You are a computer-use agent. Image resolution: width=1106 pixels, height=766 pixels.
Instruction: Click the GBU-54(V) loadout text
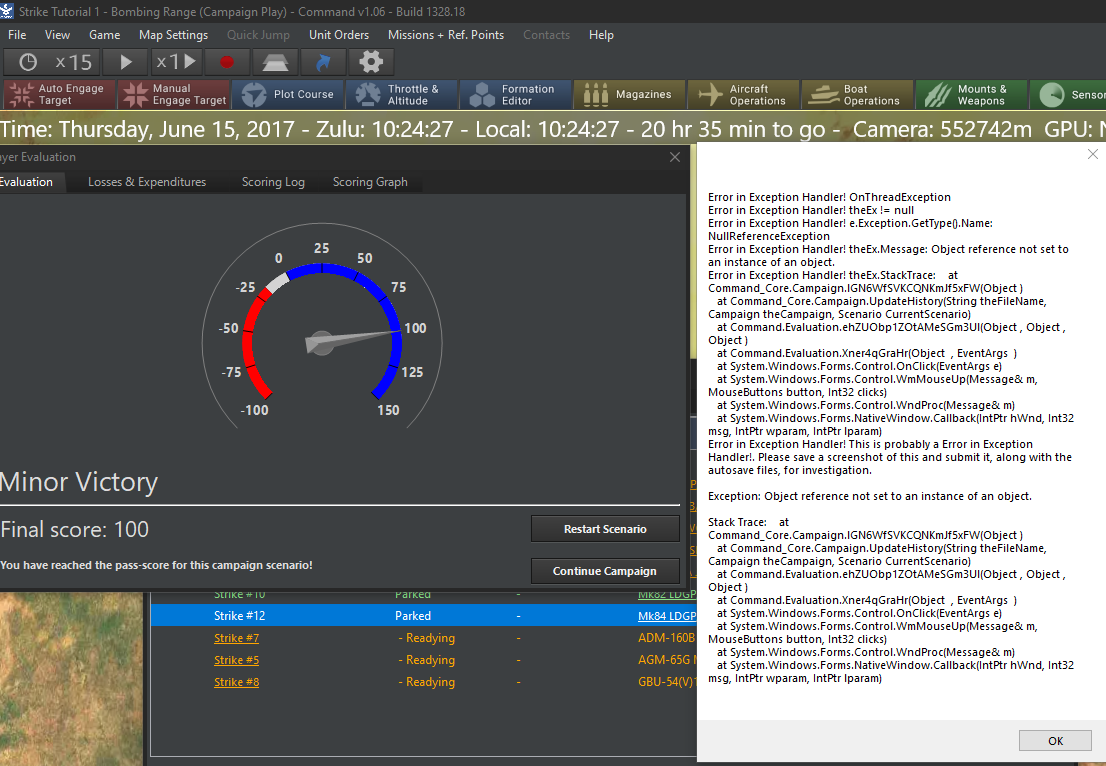click(x=667, y=682)
